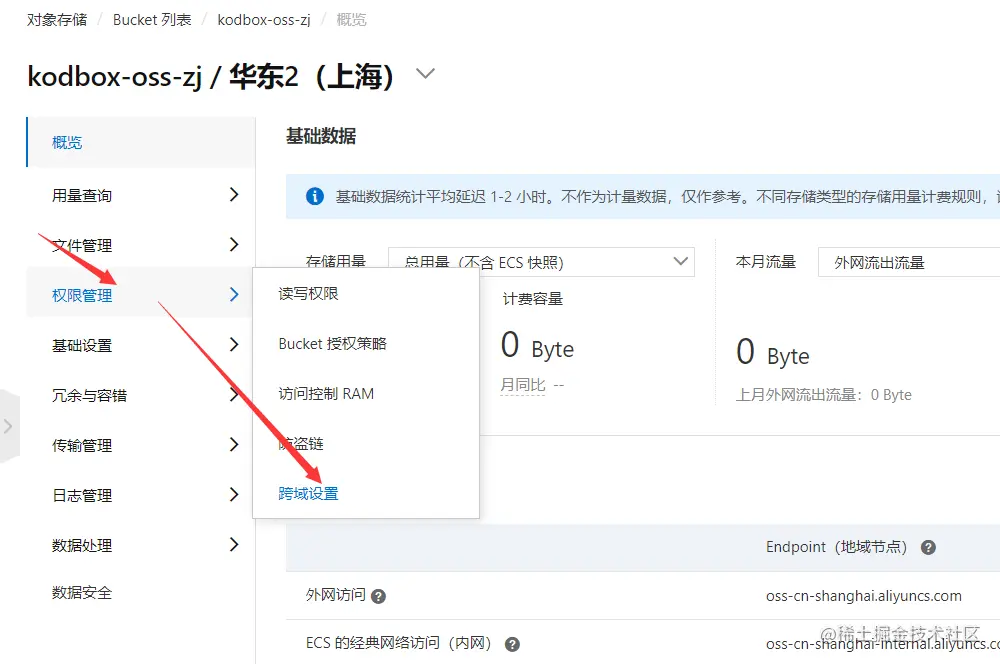The height and width of the screenshot is (664, 1000).
Task: Expand the bucket switcher chevron next to 上海
Action: tap(425, 73)
